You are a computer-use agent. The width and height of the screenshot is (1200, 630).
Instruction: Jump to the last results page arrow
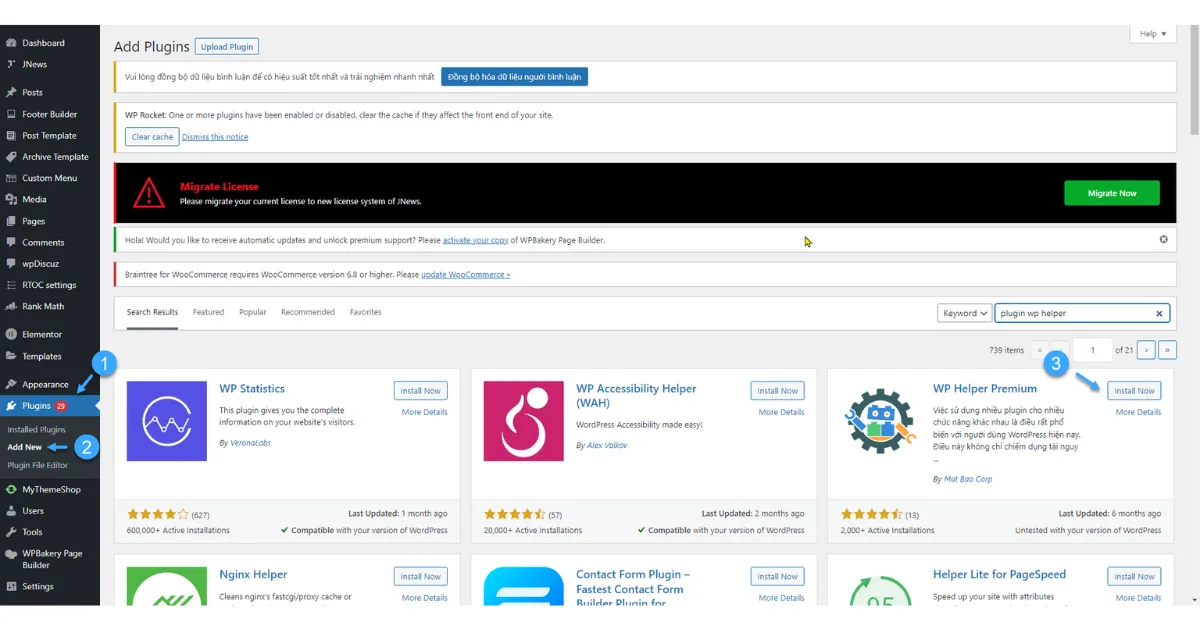click(1168, 350)
